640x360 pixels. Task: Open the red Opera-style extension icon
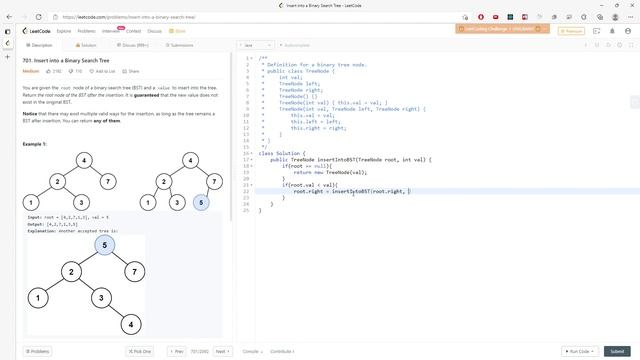[x=481, y=17]
